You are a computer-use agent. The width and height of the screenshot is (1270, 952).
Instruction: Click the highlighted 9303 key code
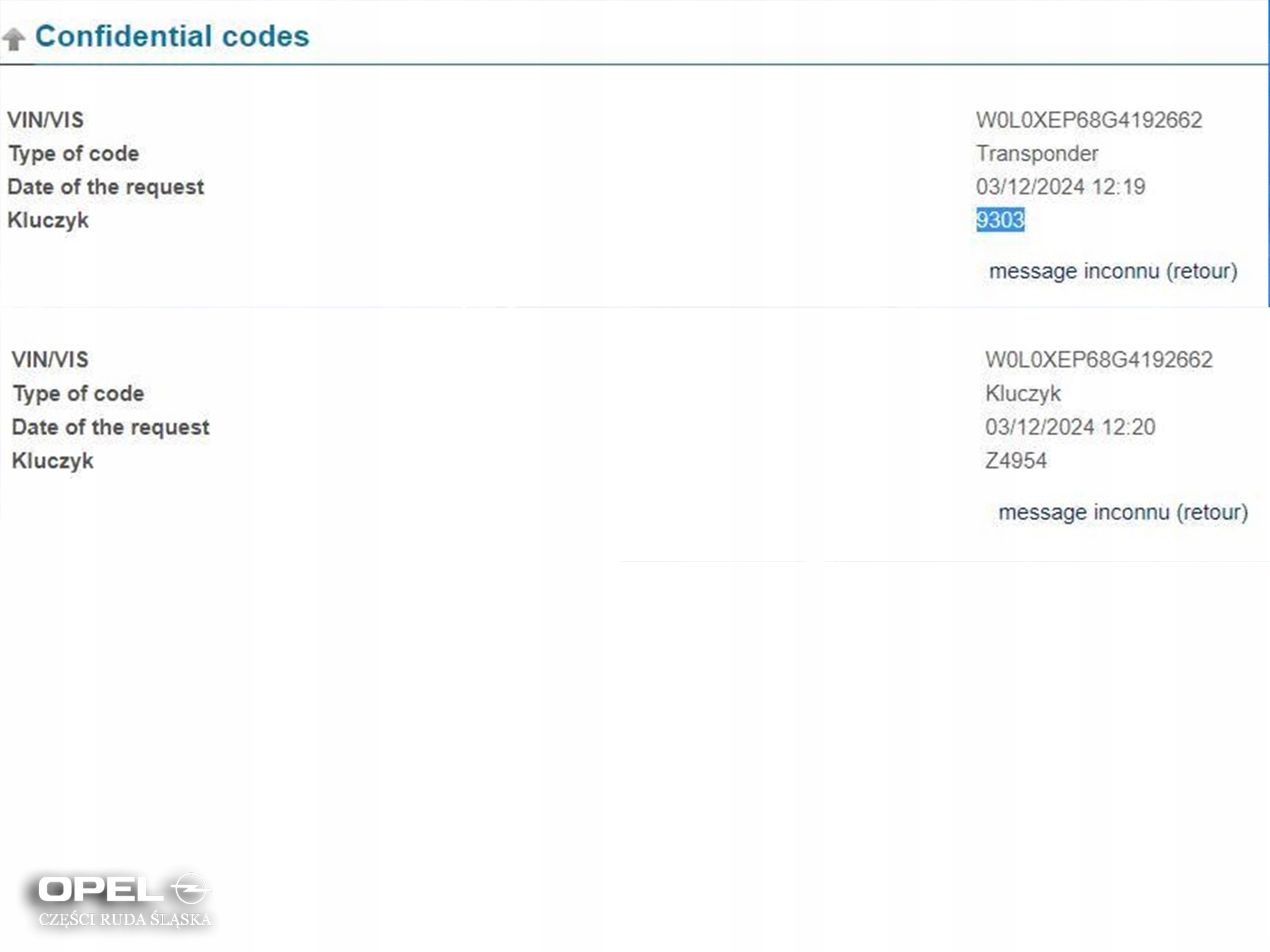click(x=1000, y=220)
